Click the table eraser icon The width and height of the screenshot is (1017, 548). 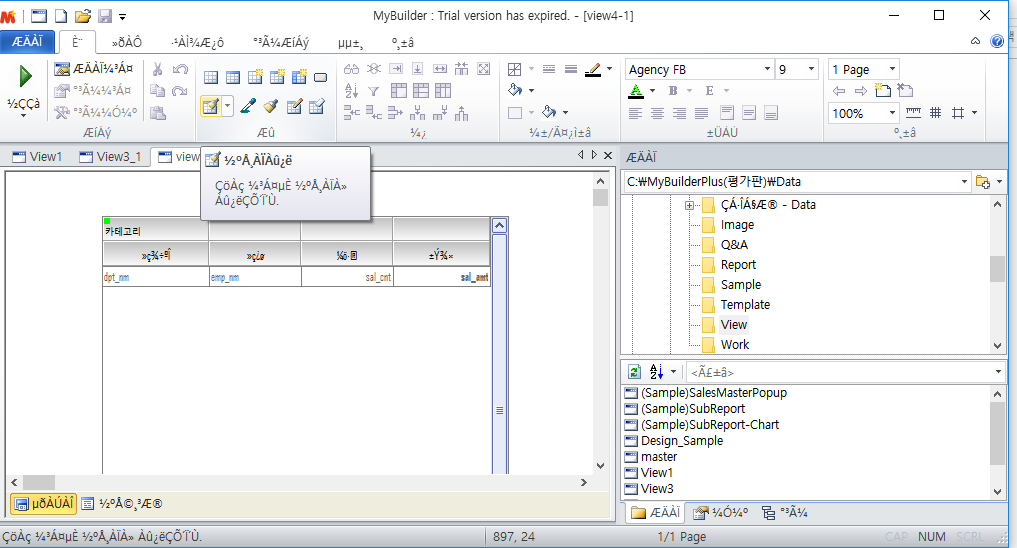tap(317, 106)
